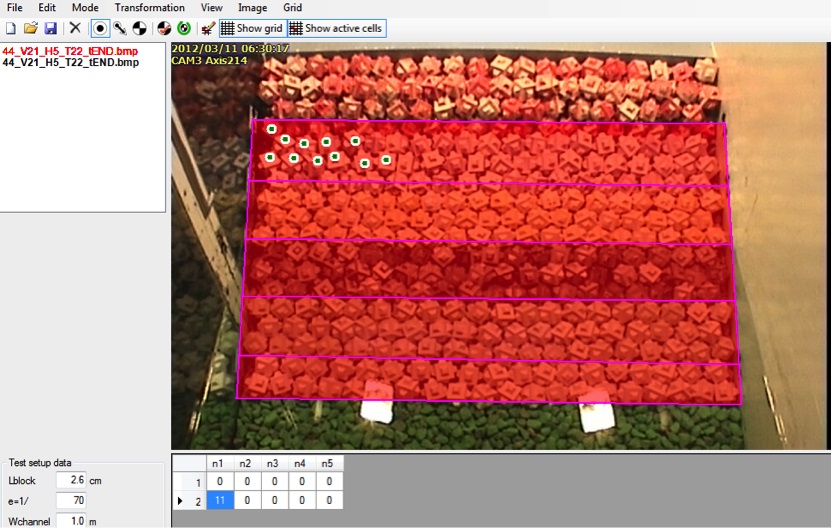
Task: Select the point marker mode tool
Action: pos(100,29)
